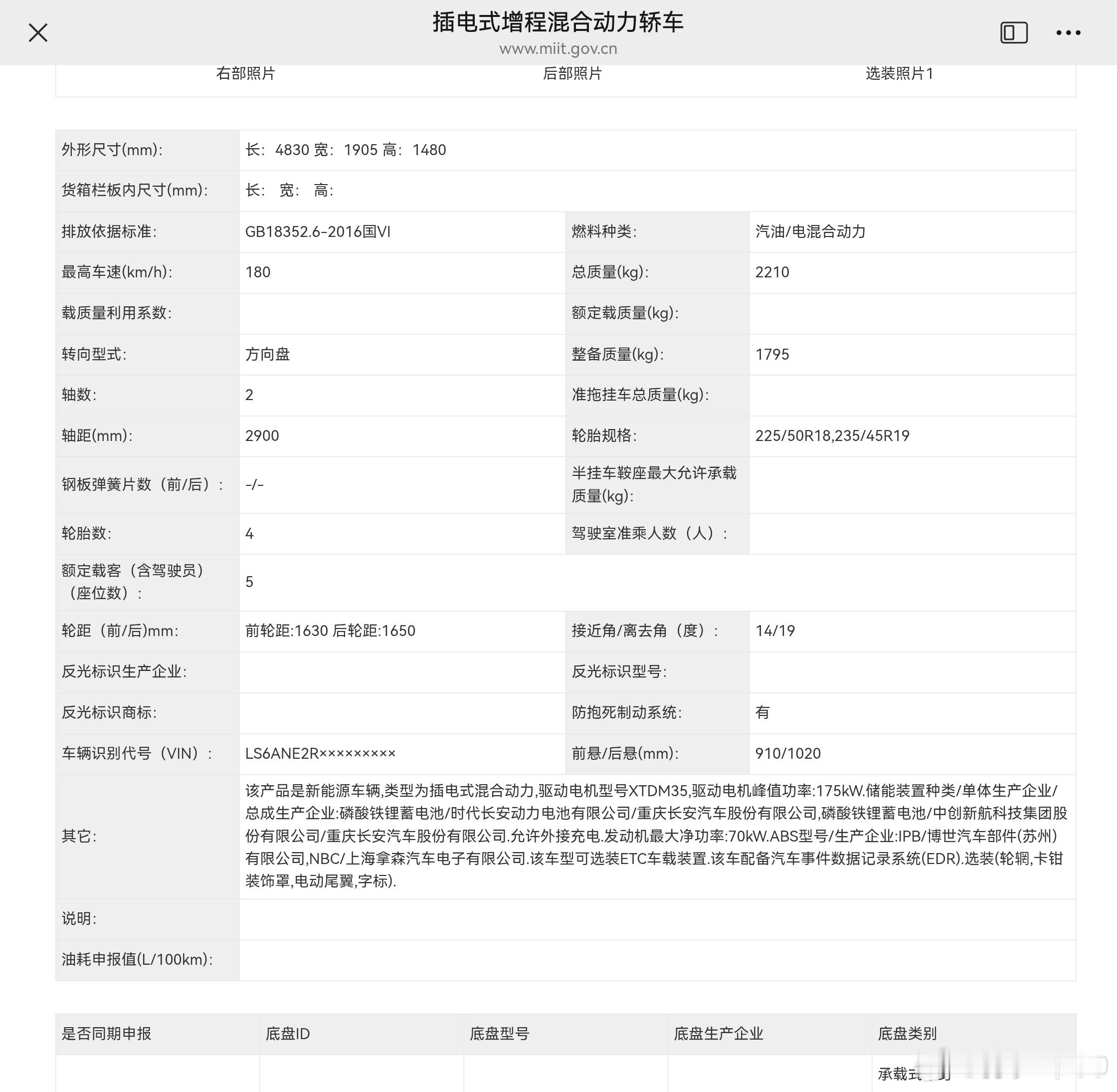The image size is (1117, 1092).
Task: Tap the www.miit.gov.cn address text
Action: tap(558, 49)
